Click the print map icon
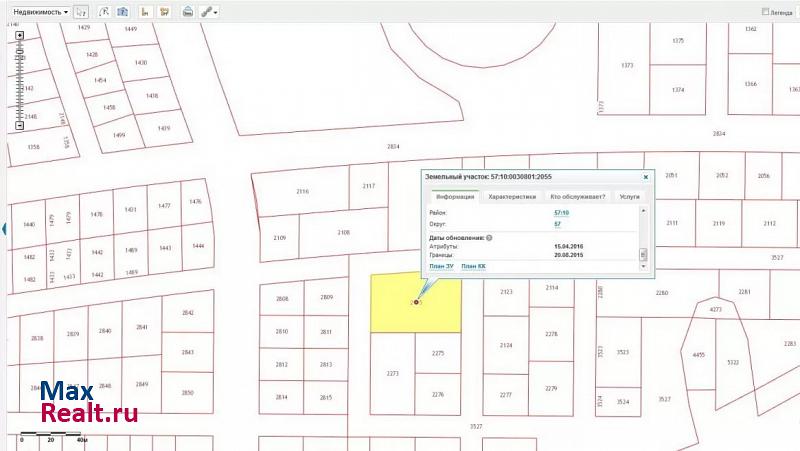800x451 pixels. [x=187, y=13]
